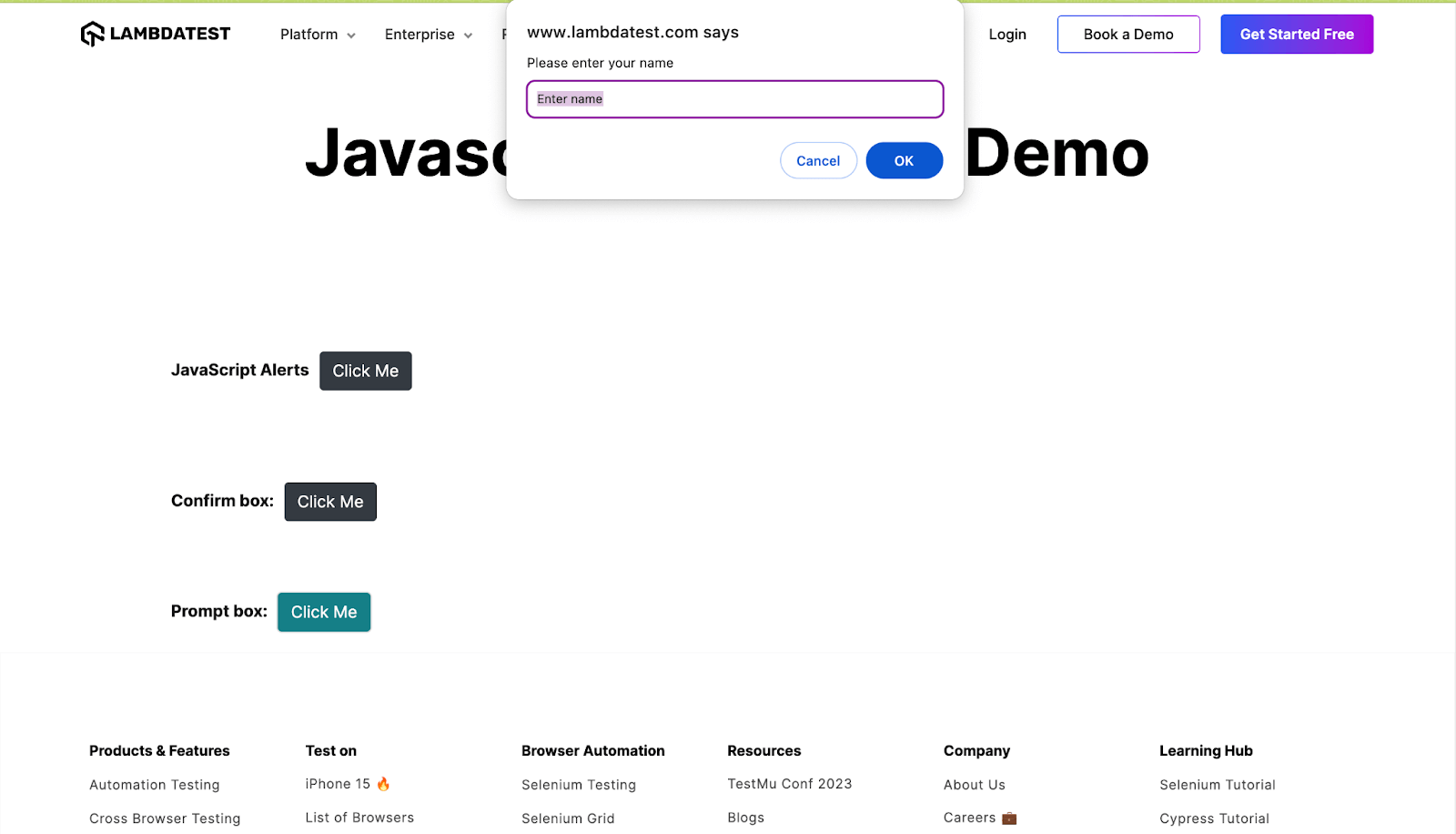The image size is (1456, 834).
Task: Click the Prompt box label
Action: tap(219, 611)
